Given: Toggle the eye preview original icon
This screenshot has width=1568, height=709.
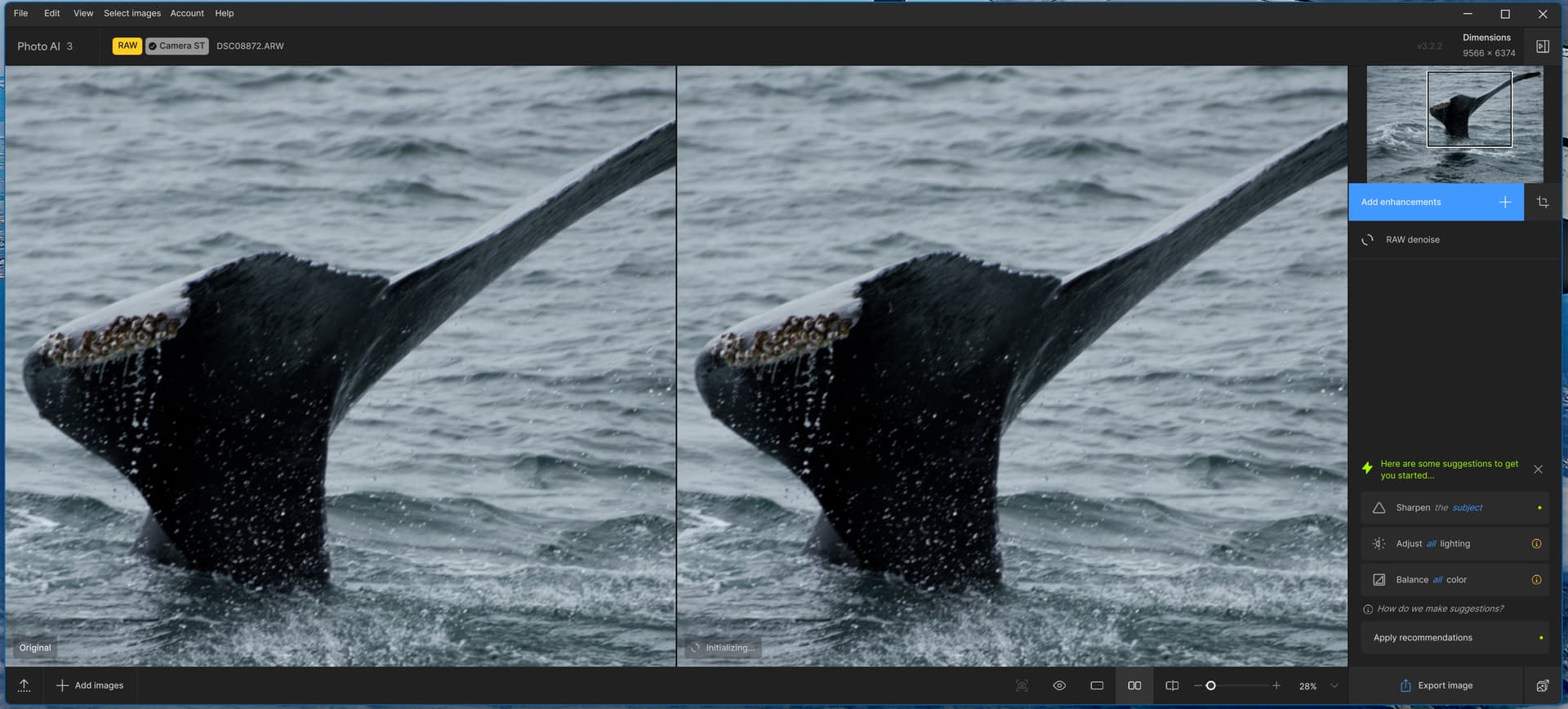Looking at the screenshot, I should (x=1059, y=685).
